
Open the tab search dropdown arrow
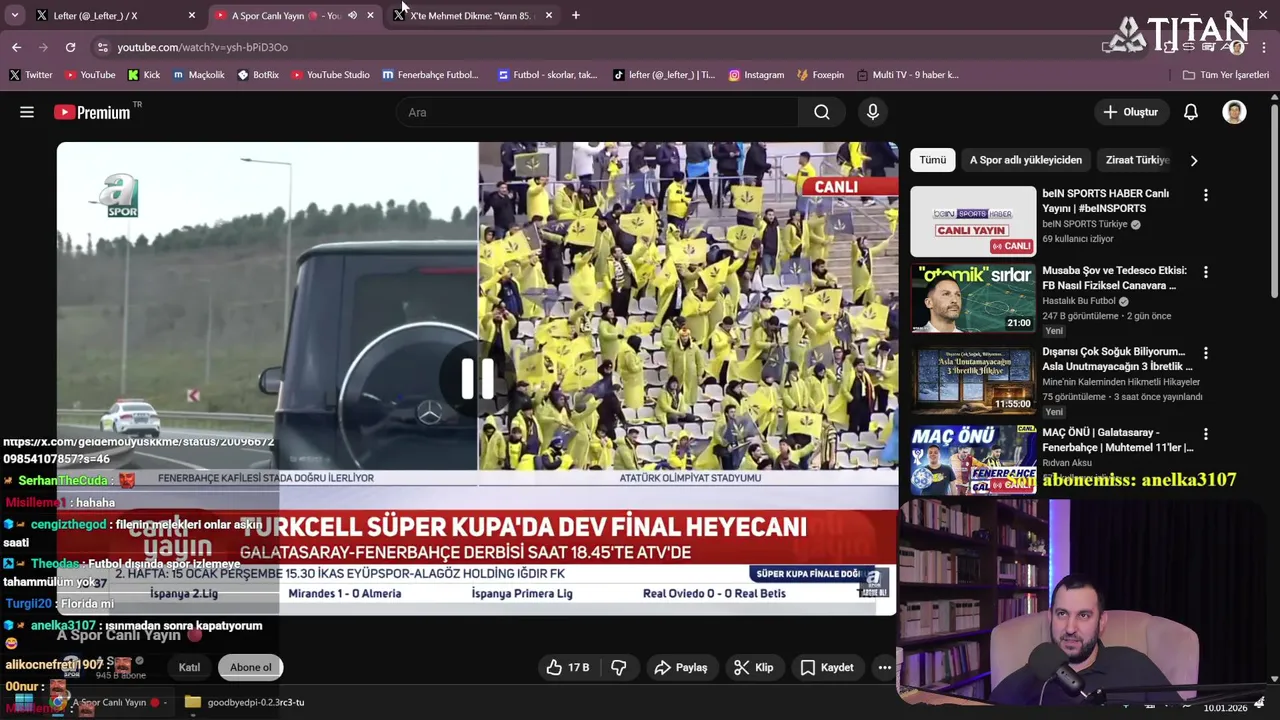pyautogui.click(x=14, y=15)
